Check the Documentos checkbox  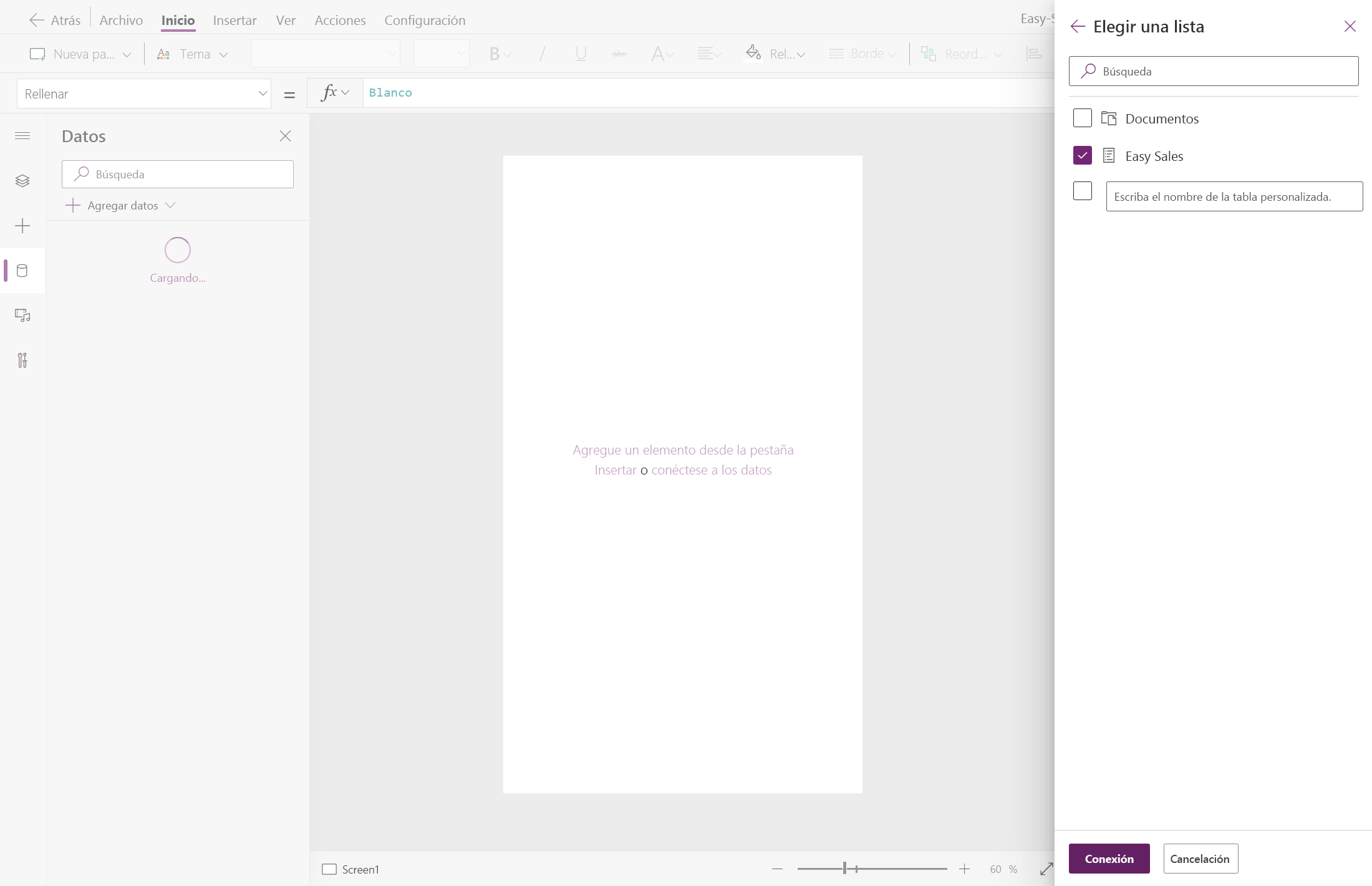pyautogui.click(x=1083, y=118)
